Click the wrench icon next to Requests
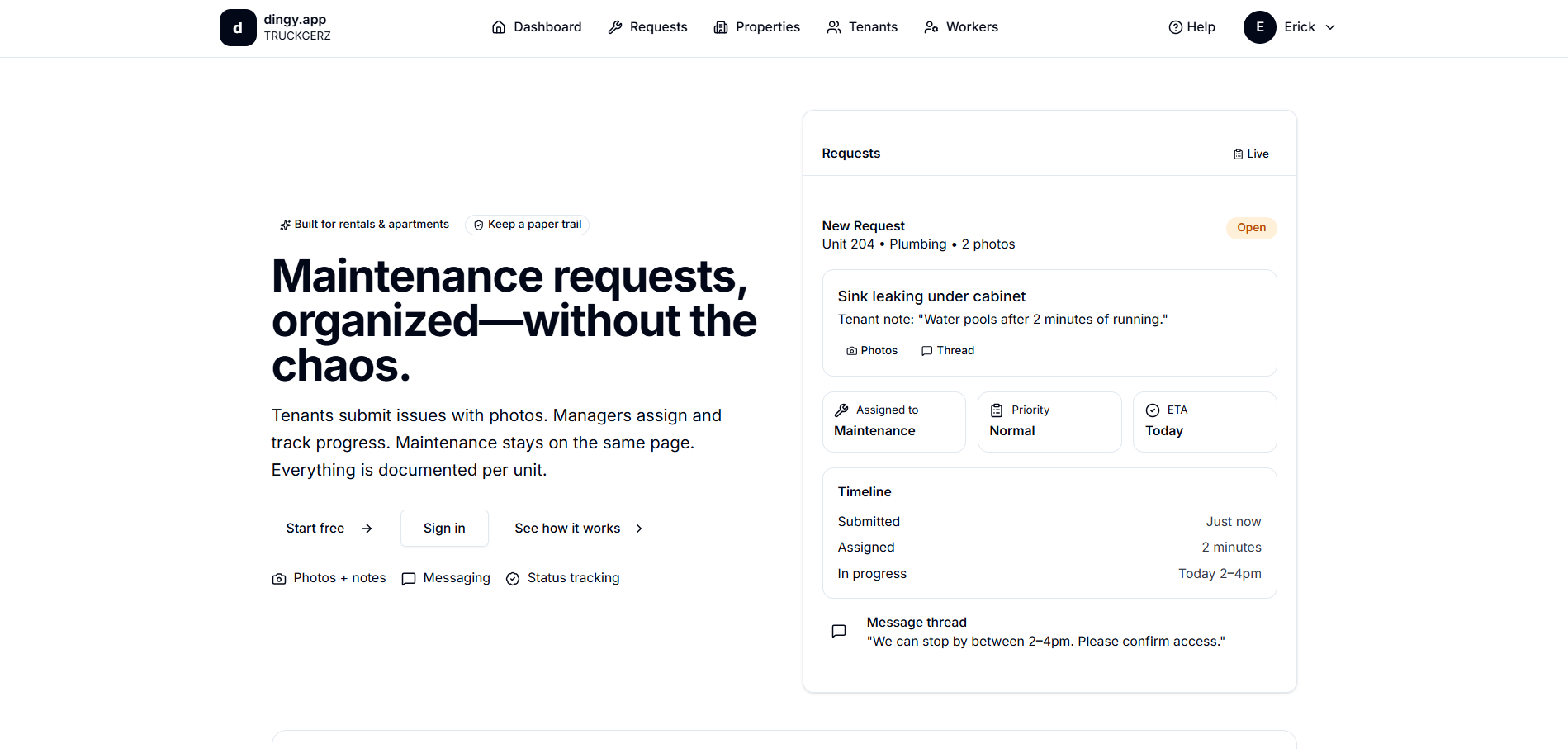 pyautogui.click(x=614, y=26)
